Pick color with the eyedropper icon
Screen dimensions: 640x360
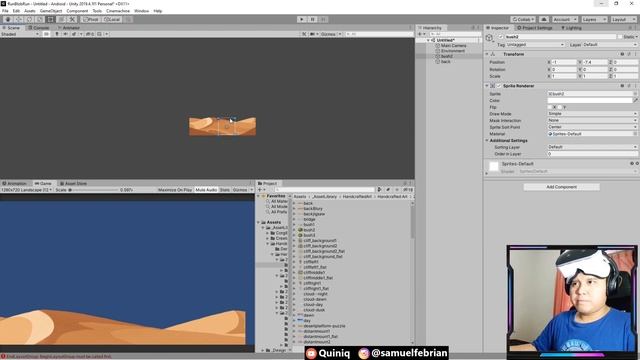(636, 100)
